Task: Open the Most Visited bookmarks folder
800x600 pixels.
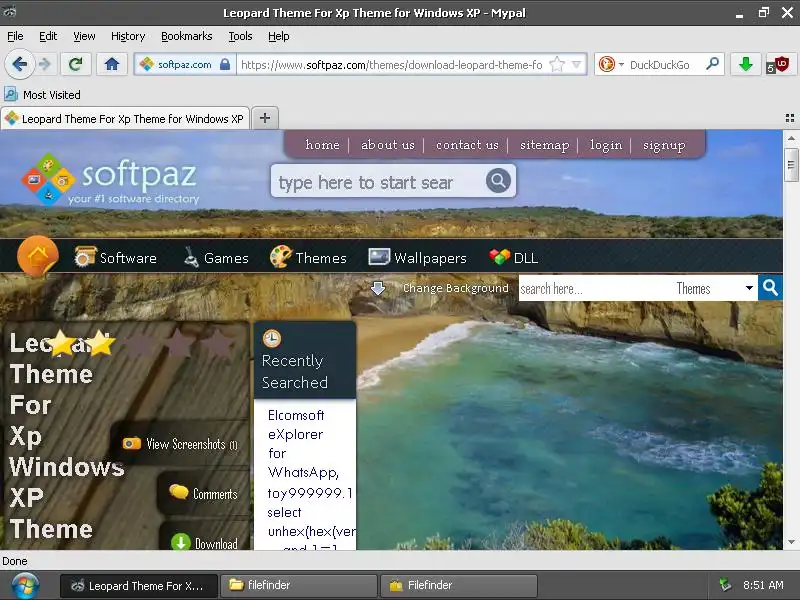Action: pos(42,94)
